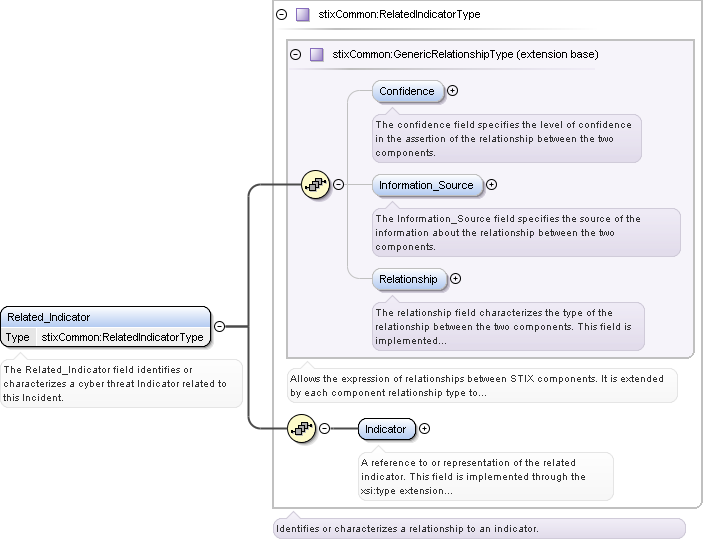Collapse the stixCommon:RelatedIndicatorType container

coord(281,15)
